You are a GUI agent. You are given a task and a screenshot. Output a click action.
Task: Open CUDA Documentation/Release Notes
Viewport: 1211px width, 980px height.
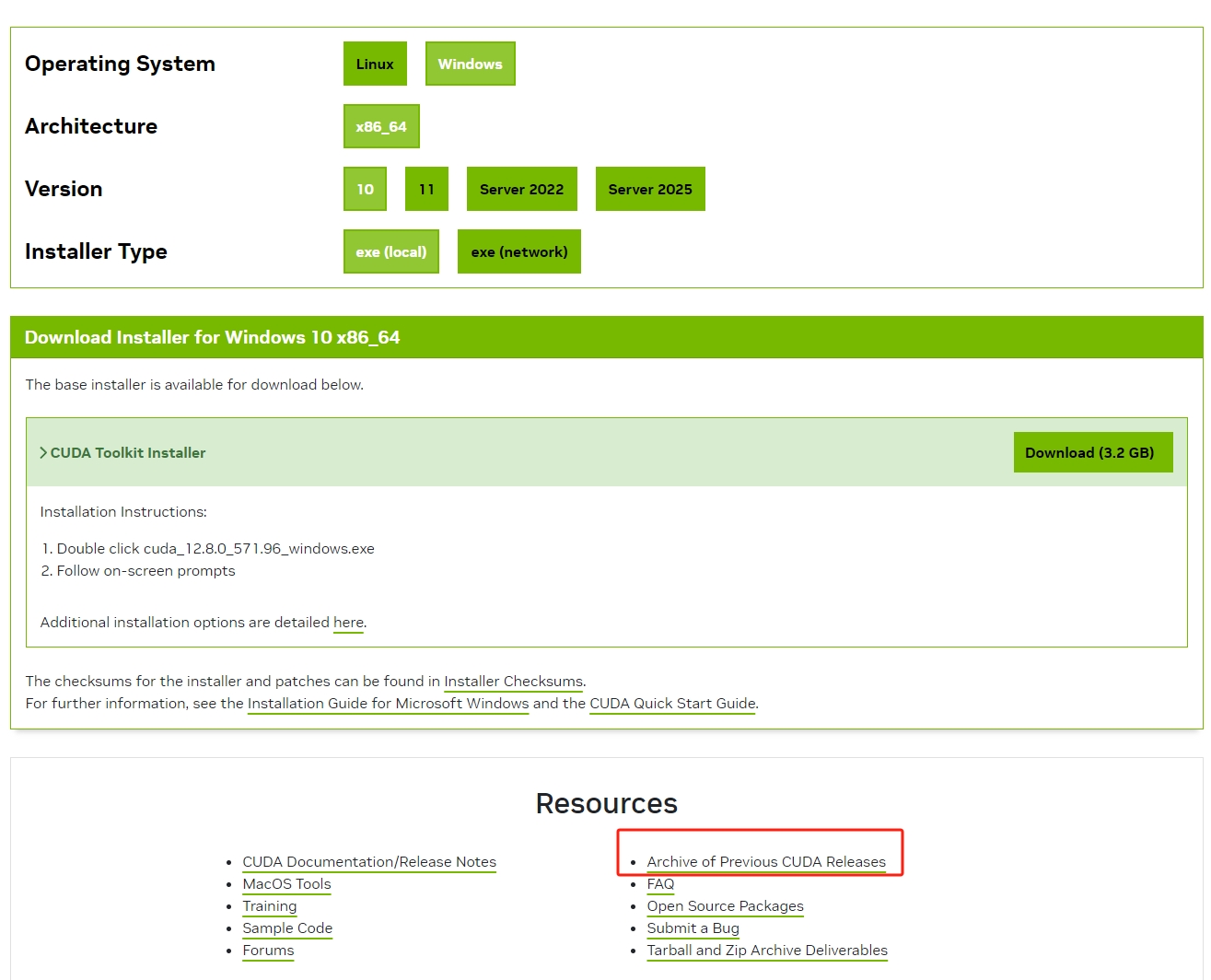[369, 862]
